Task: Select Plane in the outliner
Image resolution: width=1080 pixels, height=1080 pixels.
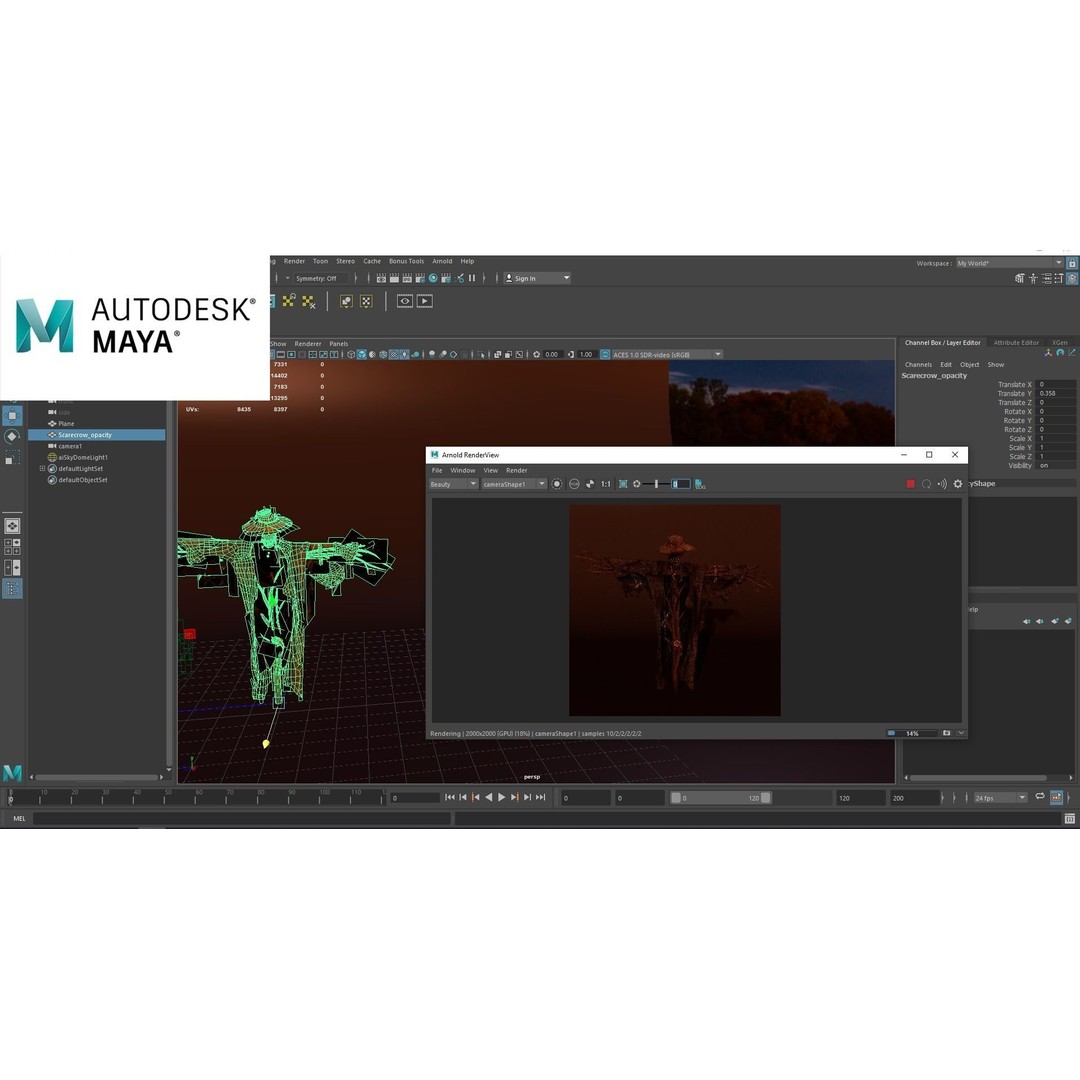Action: point(96,424)
